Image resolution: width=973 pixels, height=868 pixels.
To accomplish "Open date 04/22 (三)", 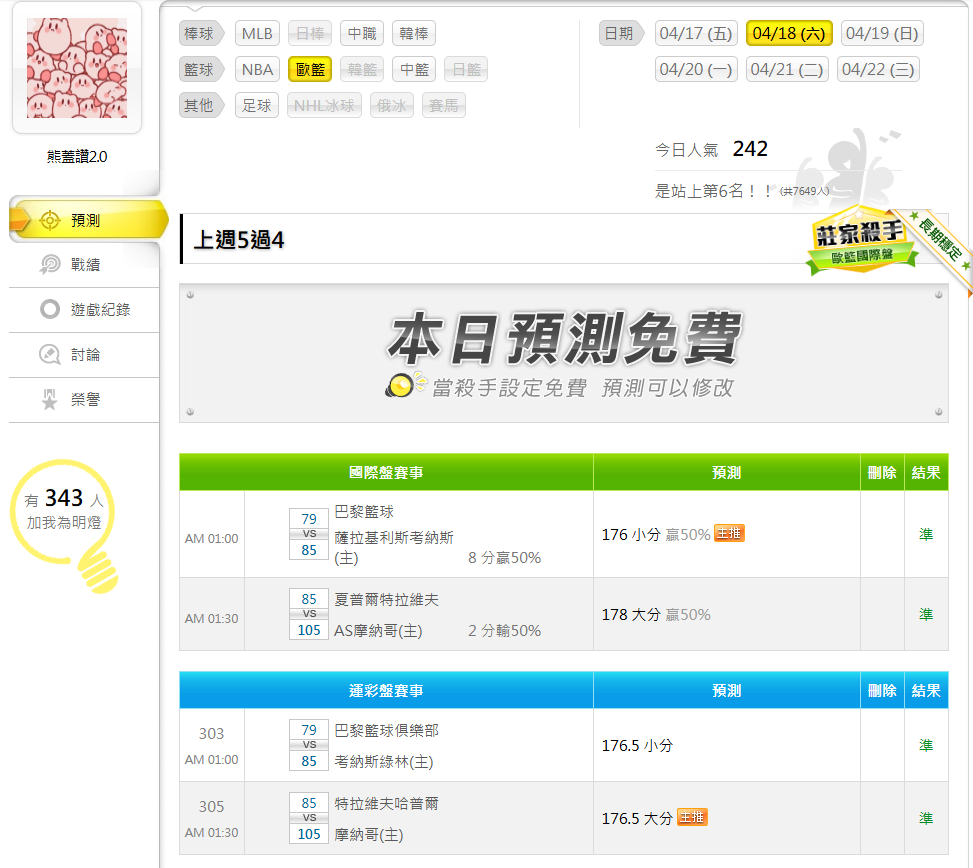I will point(877,69).
